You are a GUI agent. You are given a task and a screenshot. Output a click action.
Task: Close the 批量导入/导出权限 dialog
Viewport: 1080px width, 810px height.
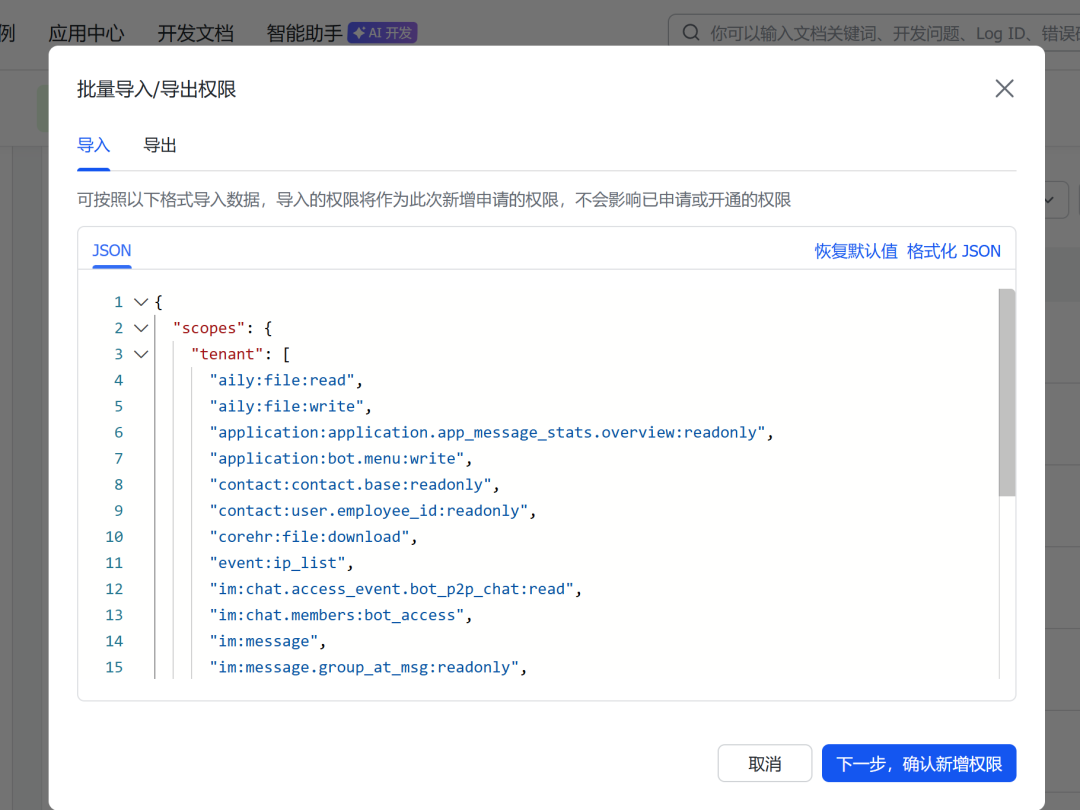point(1004,89)
